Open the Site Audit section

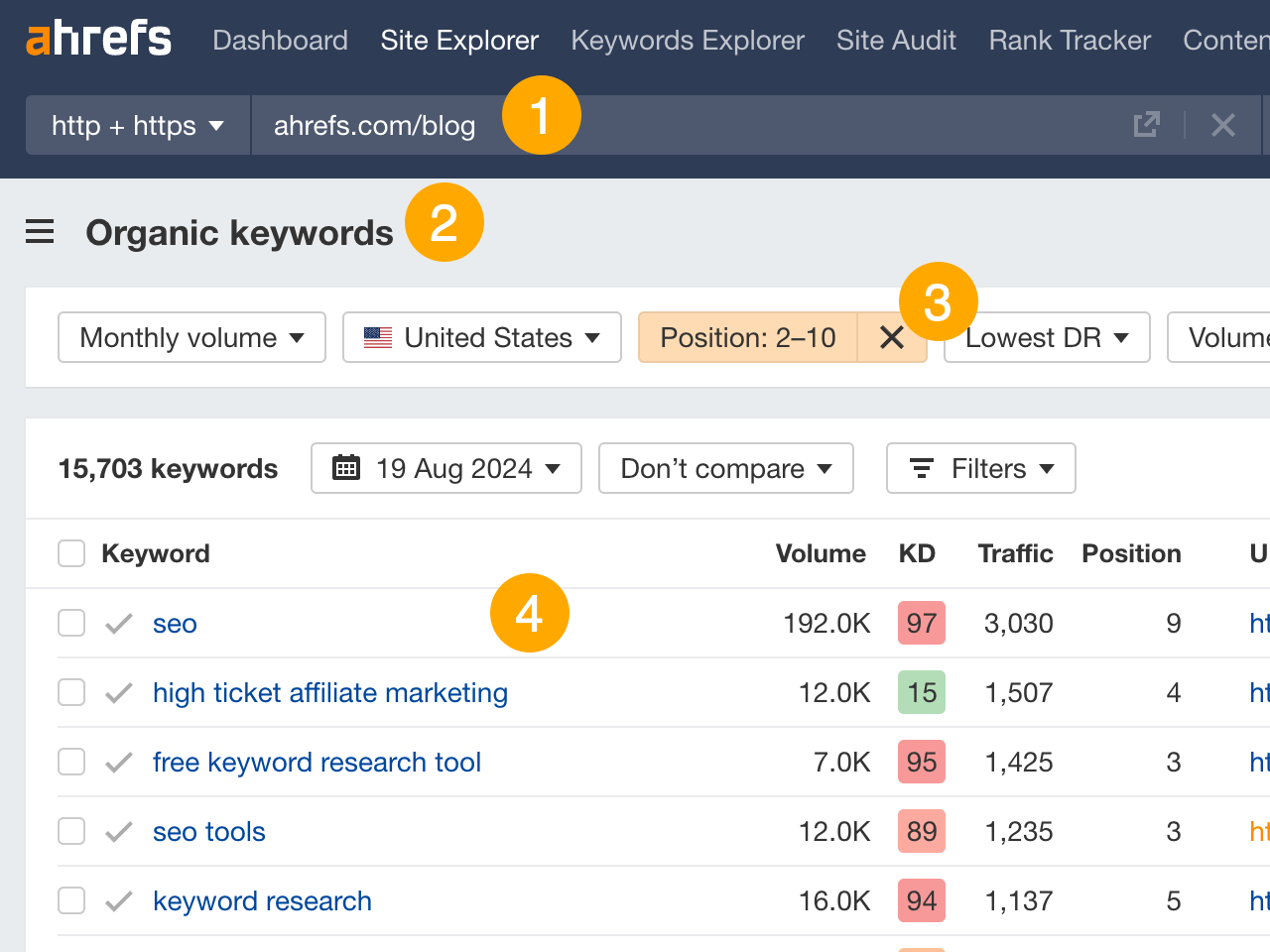895,40
